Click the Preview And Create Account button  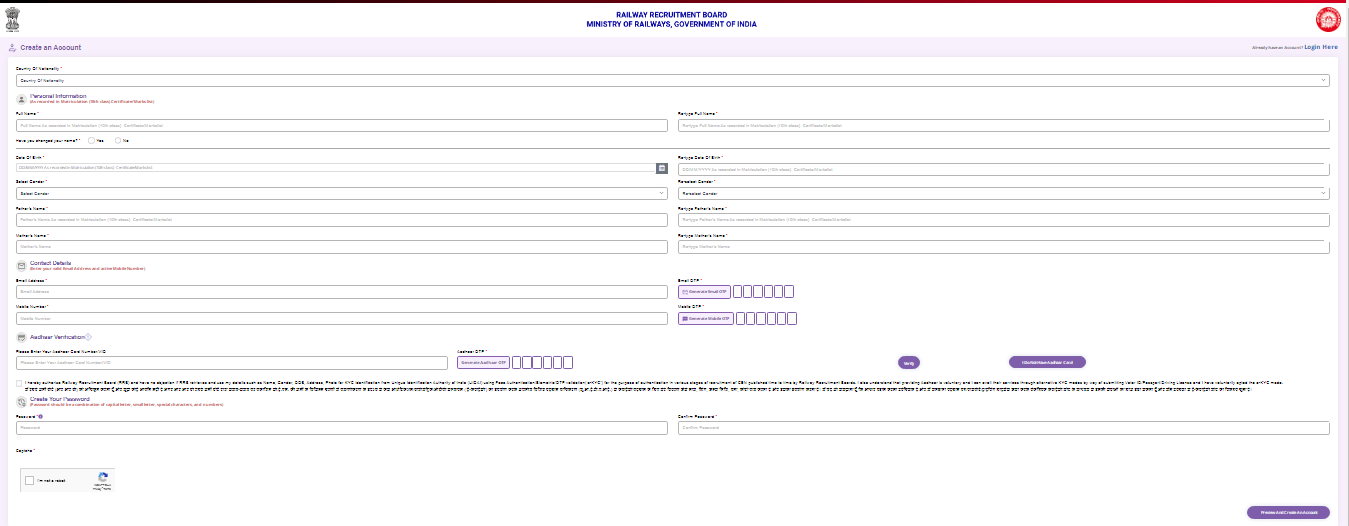[x=1288, y=512]
